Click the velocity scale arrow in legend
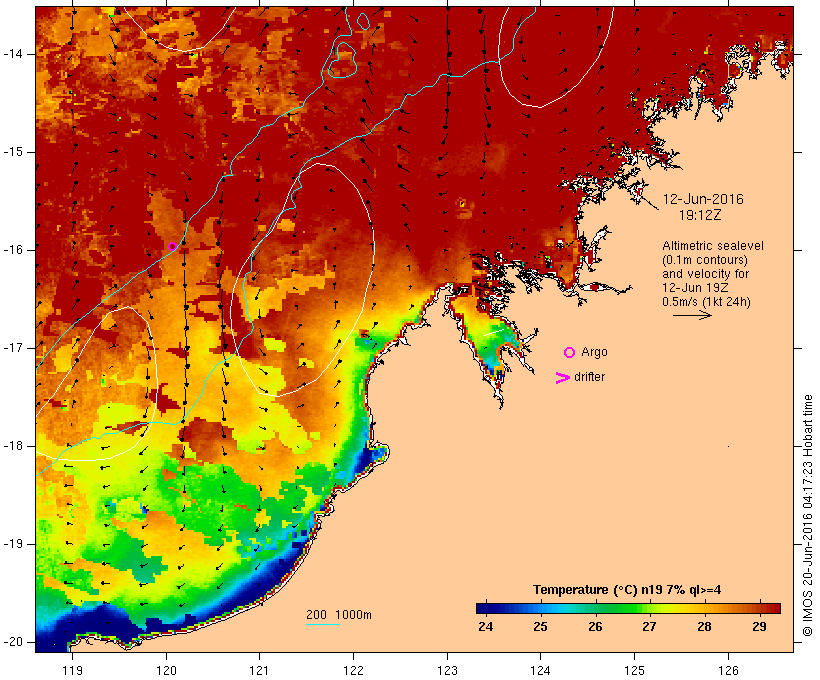Image resolution: width=820 pixels, height=680 pixels. [692, 315]
